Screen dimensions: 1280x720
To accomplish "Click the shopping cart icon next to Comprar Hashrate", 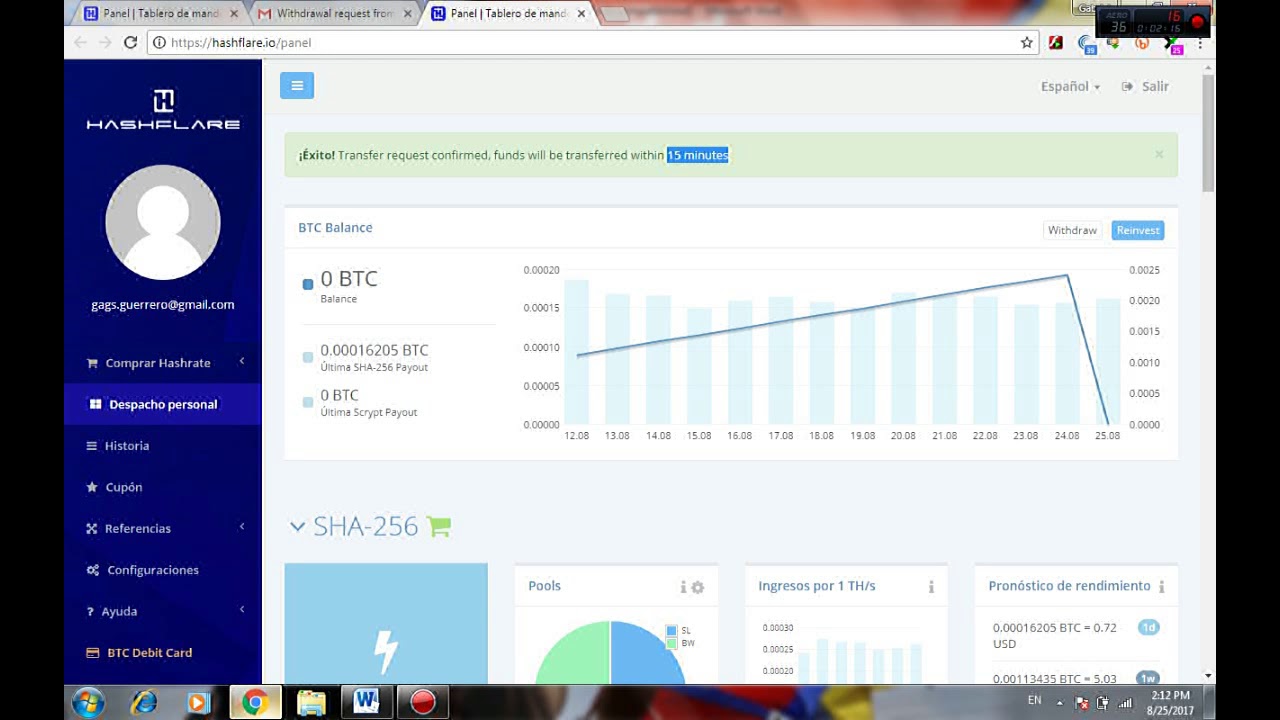I will (x=93, y=363).
